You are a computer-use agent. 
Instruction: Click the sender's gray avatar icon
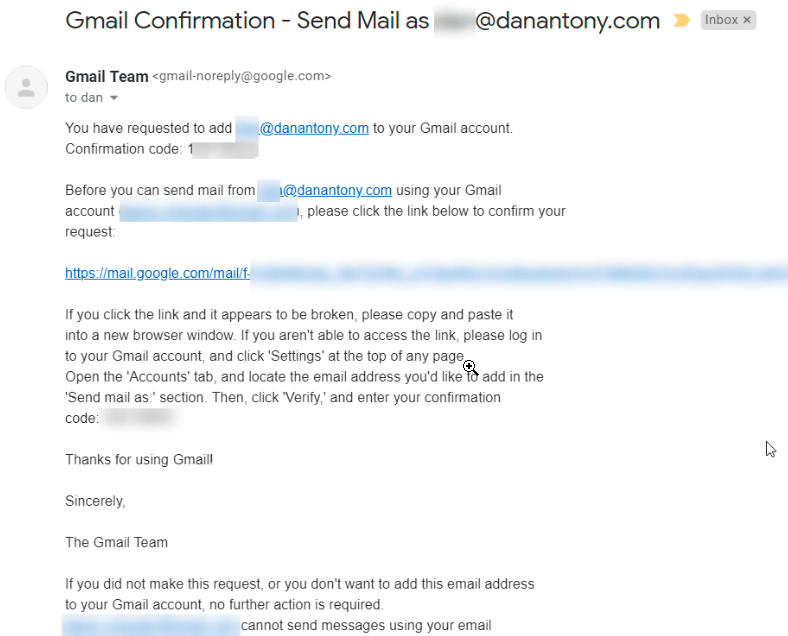coord(26,87)
